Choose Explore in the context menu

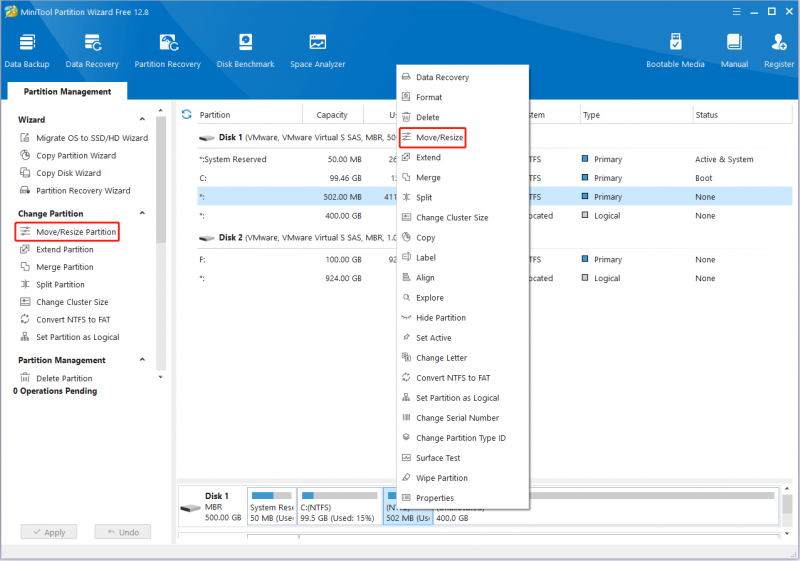pos(463,297)
